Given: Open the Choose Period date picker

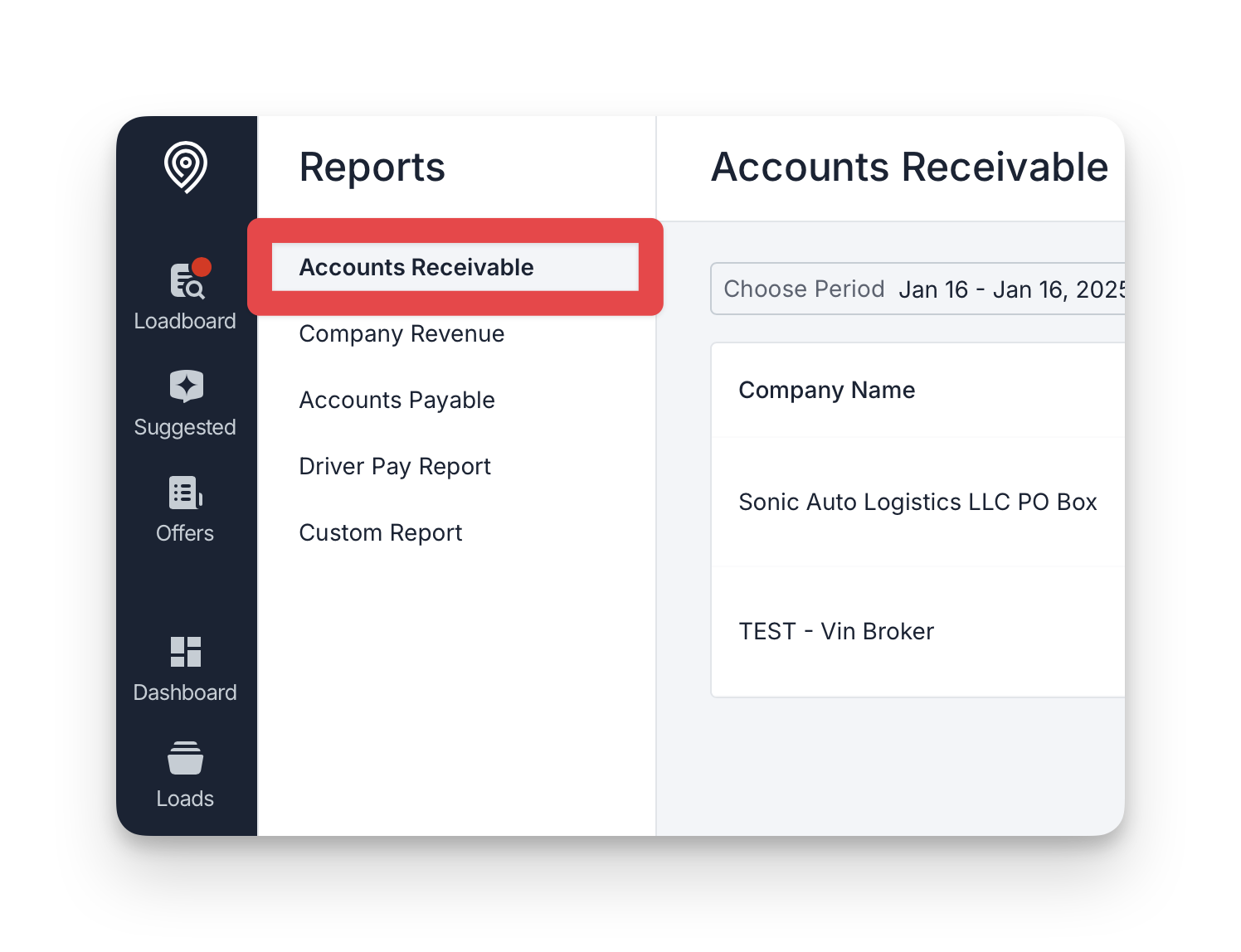Looking at the screenshot, I should (x=917, y=289).
